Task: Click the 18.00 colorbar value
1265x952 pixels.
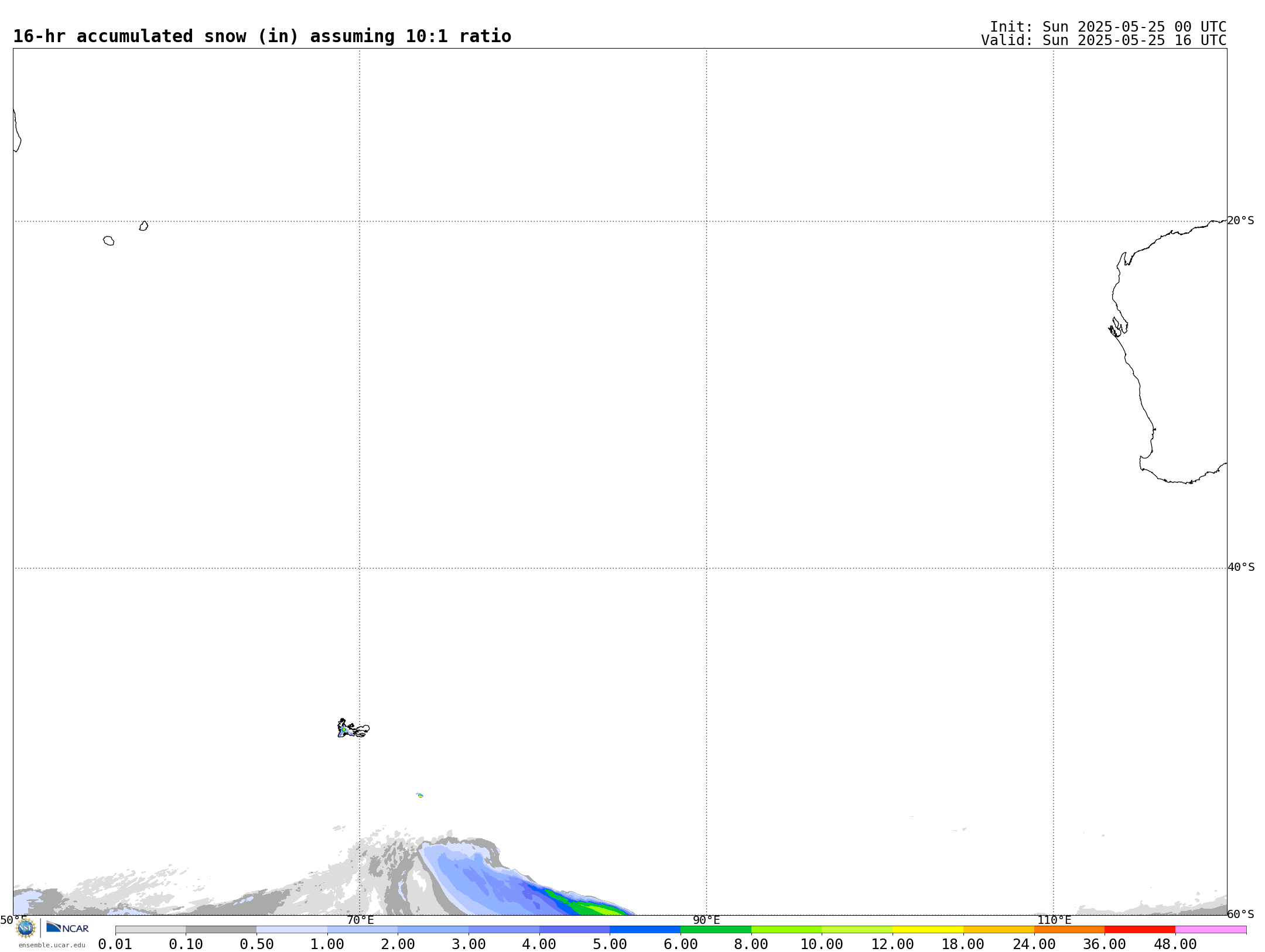Action: 963,944
